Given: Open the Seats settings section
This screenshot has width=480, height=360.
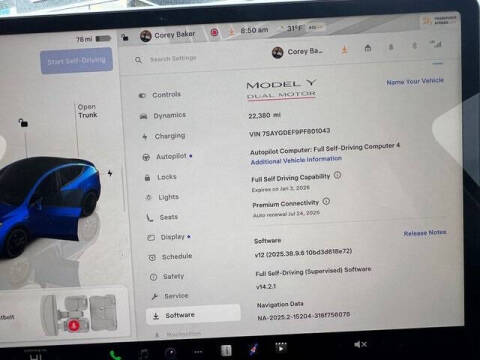Looking at the screenshot, I should pos(162,217).
